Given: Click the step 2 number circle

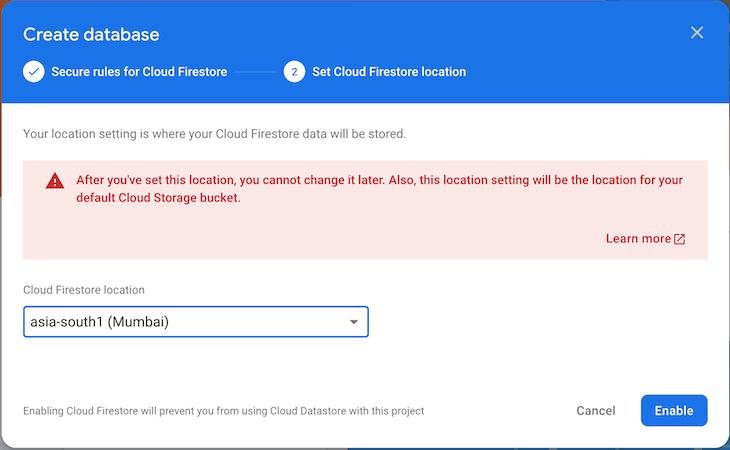Looking at the screenshot, I should pos(294,72).
